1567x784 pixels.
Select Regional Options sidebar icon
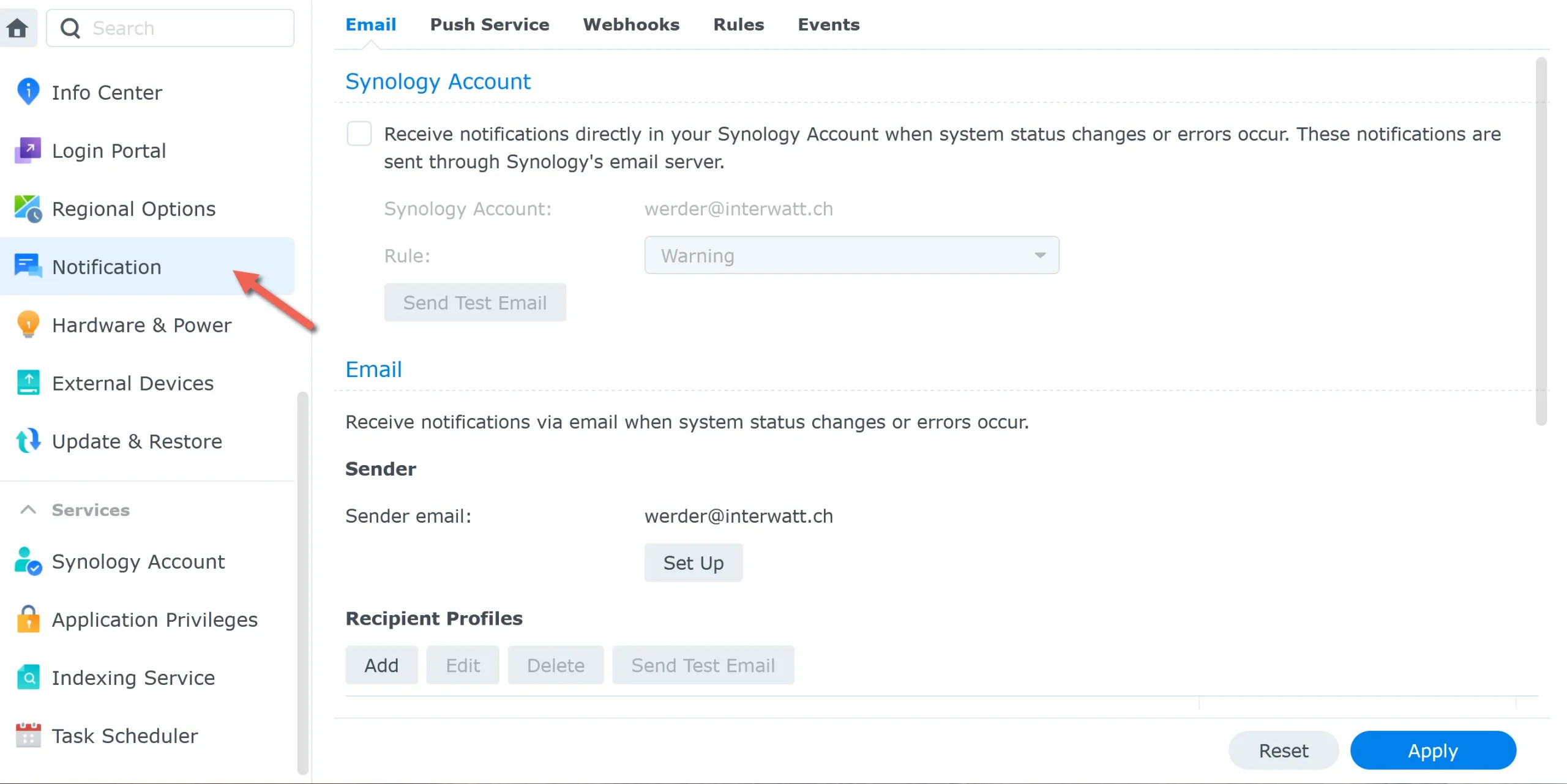[x=28, y=209]
